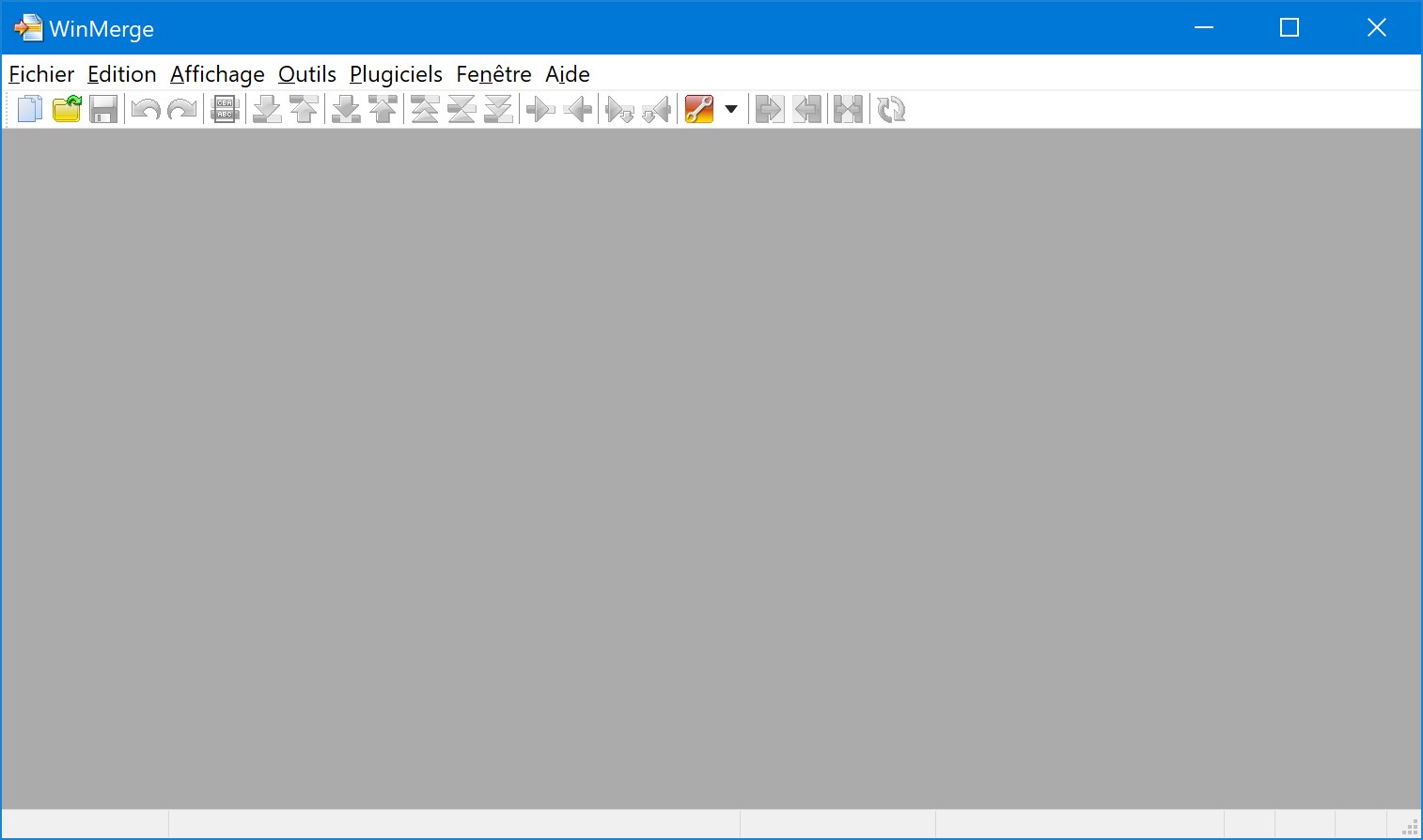Screen dimensions: 1423x840
Task: Click the Save floppy disk icon
Action: tap(103, 109)
